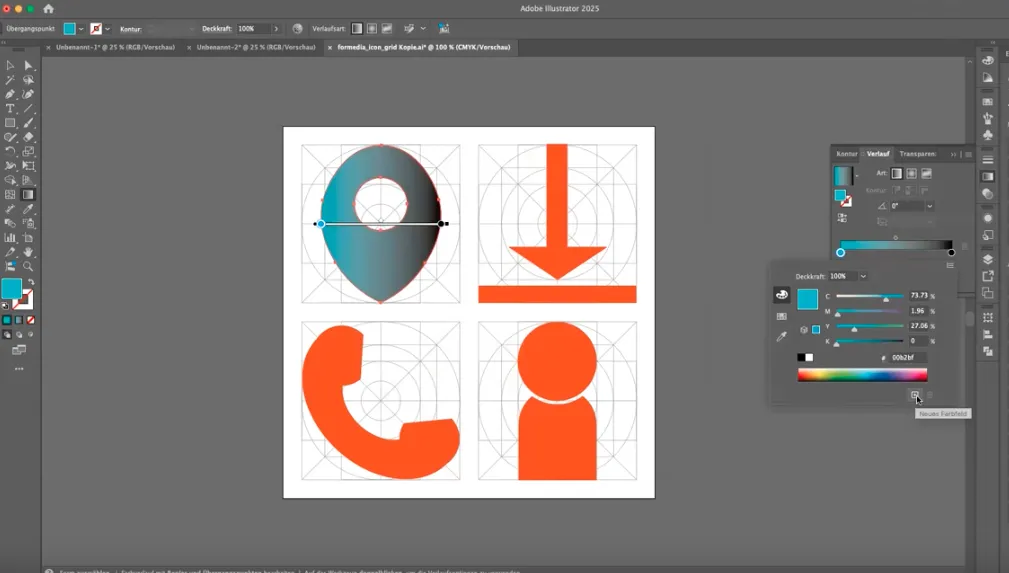Open the swatches view in color popup
This screenshot has width=1009, height=573.
tap(781, 316)
